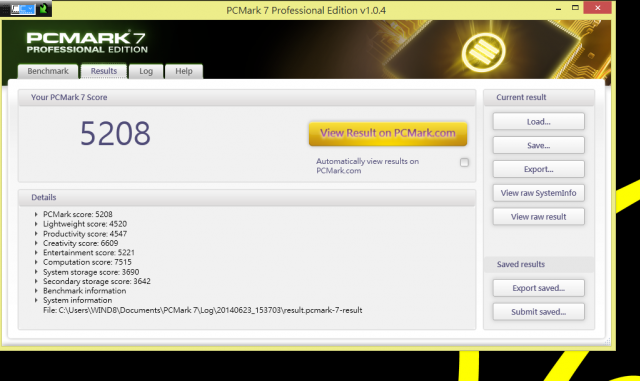This screenshot has height=381, width=640.
Task: Click the Export saved... button
Action: [538, 288]
